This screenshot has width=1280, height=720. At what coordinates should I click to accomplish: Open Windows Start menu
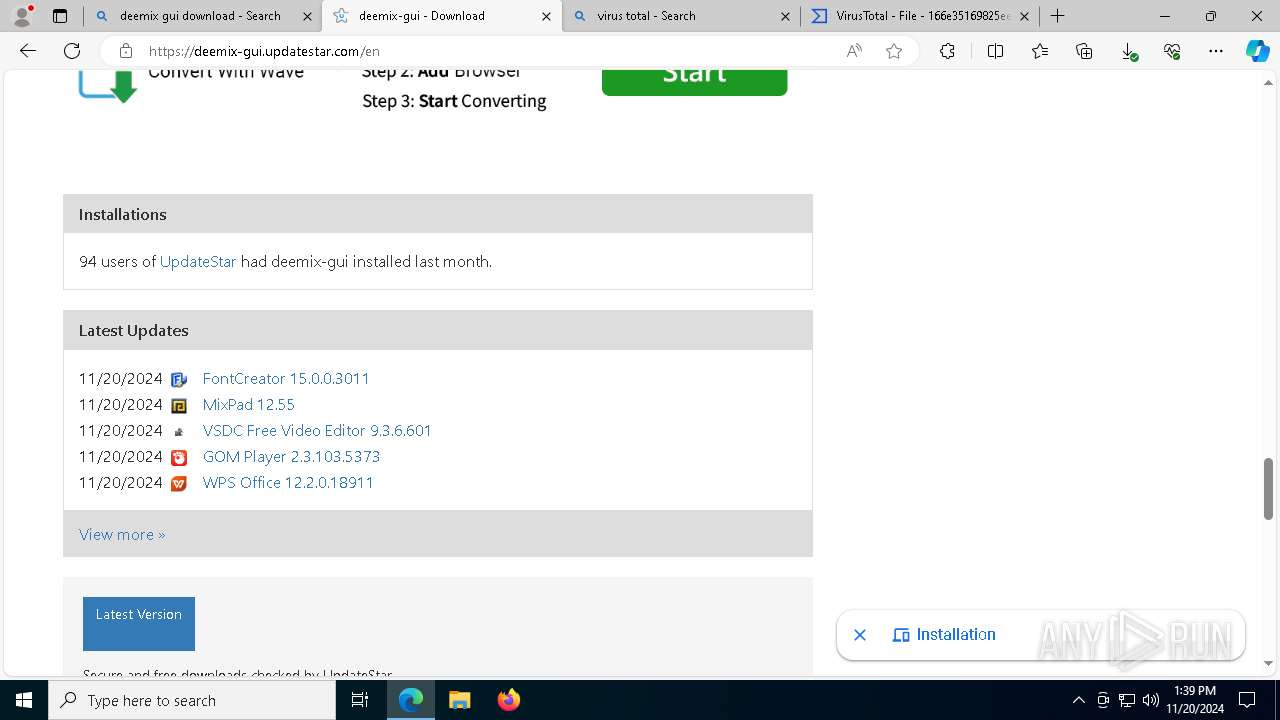point(24,700)
